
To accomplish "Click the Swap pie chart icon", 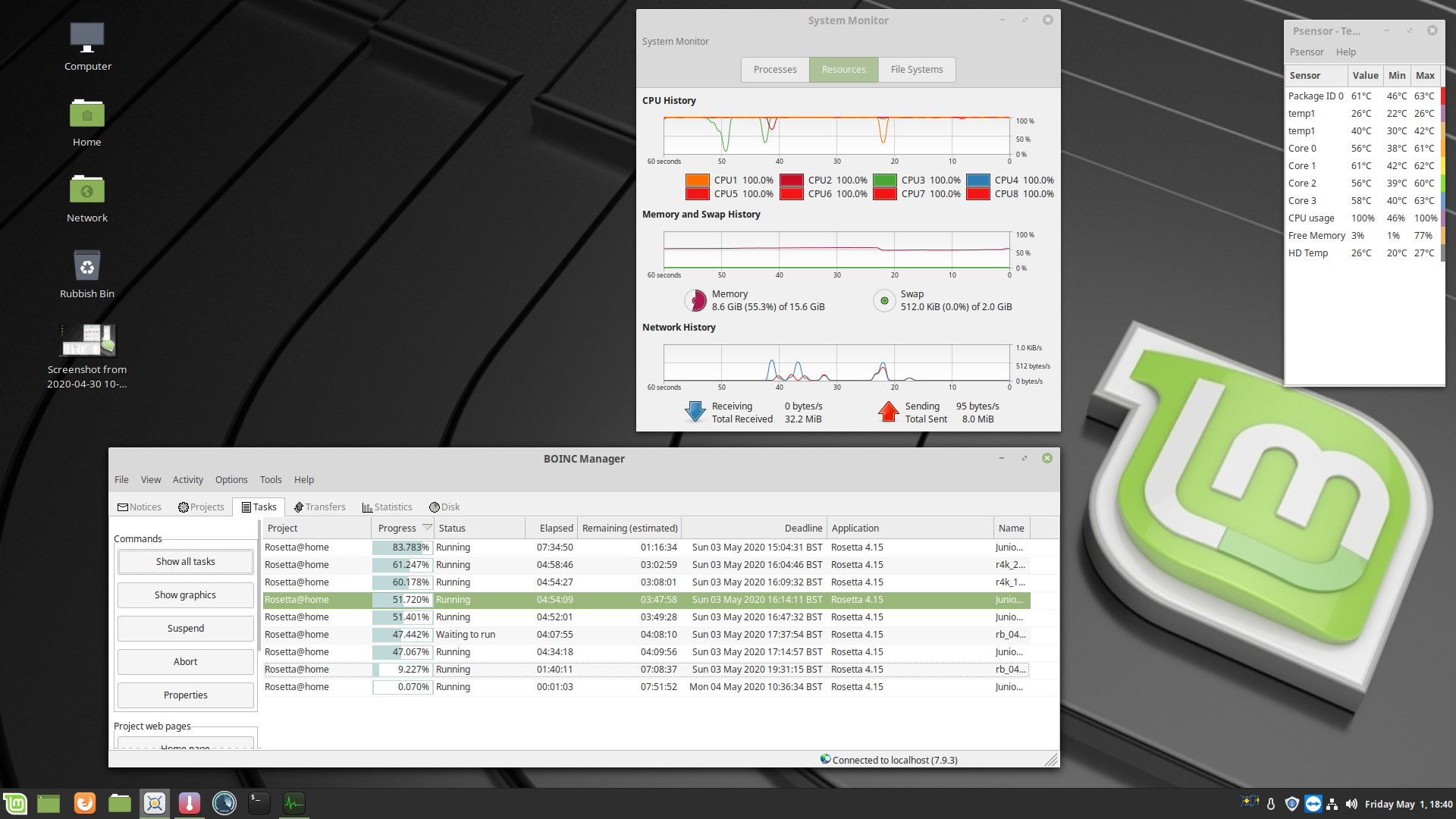I will pyautogui.click(x=884, y=300).
